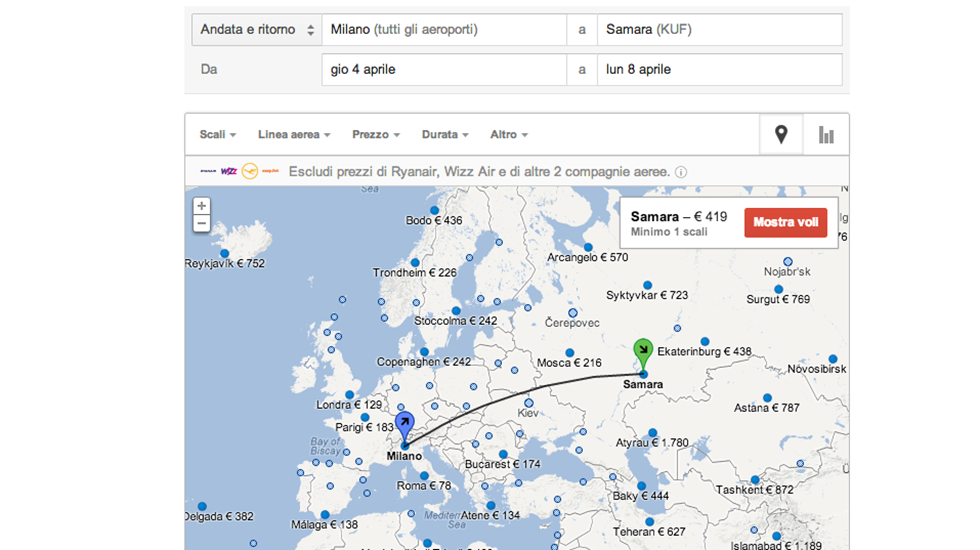Click the Samara (KUF) destination field
Screen dimensions: 980x550
pyautogui.click(x=719, y=30)
